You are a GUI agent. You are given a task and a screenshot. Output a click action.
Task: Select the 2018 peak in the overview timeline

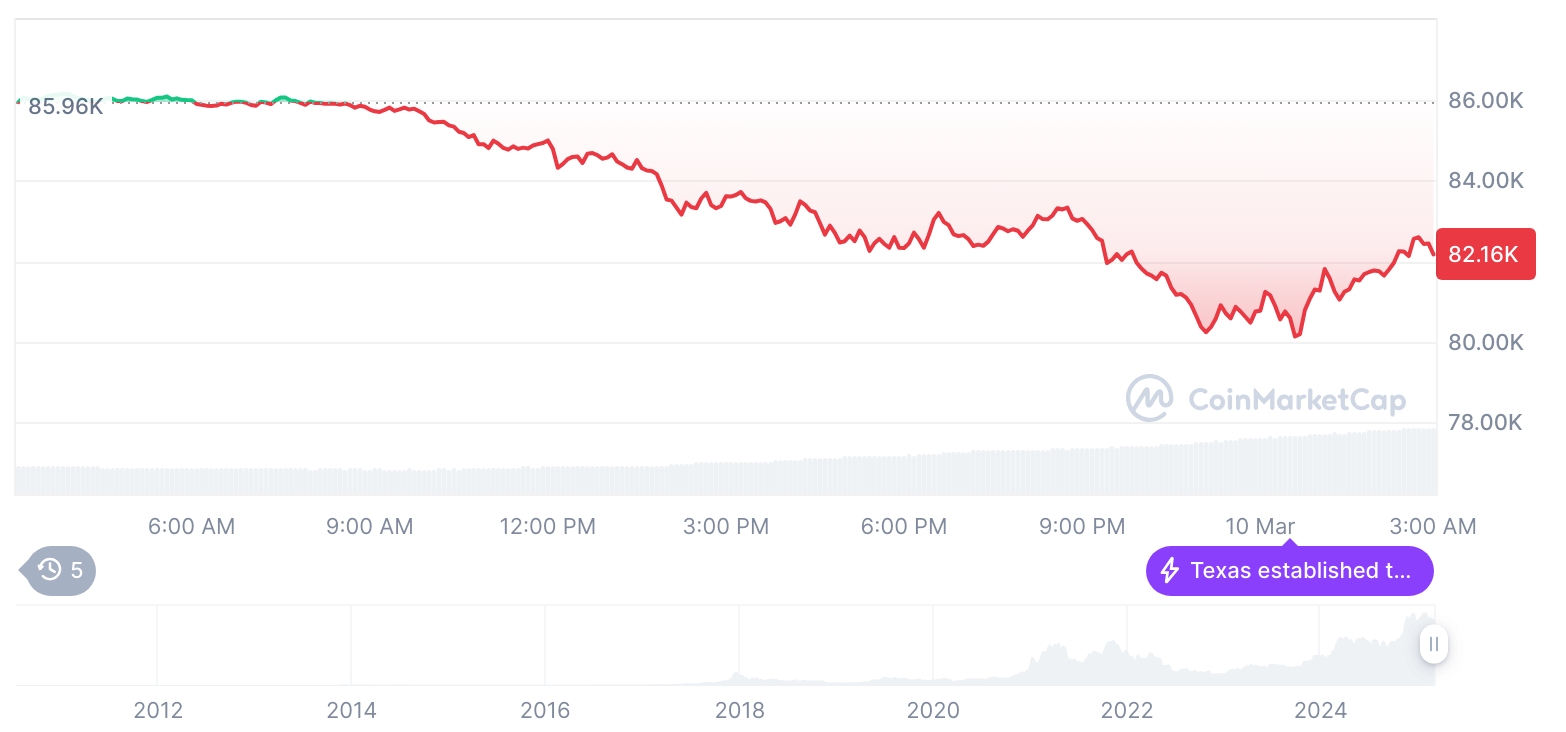point(738,674)
